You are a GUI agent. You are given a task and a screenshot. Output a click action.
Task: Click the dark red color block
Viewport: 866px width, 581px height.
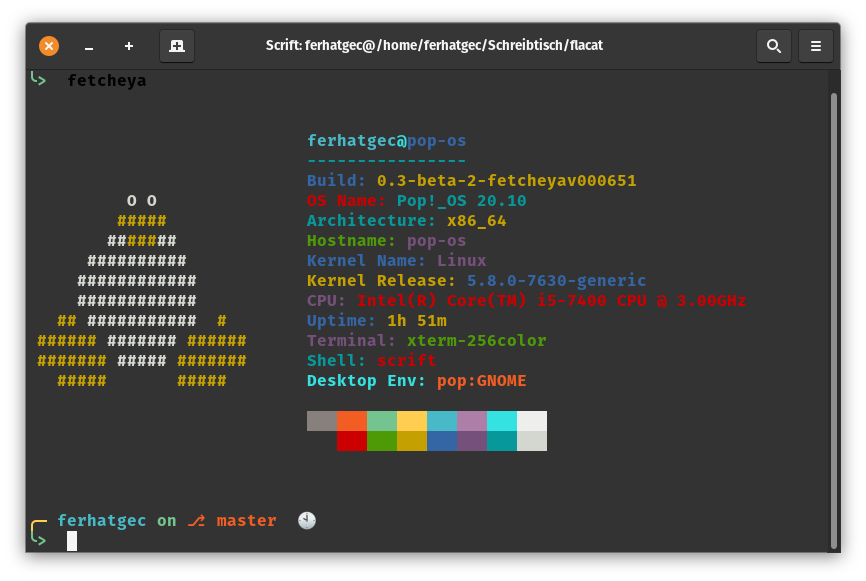[352, 441]
